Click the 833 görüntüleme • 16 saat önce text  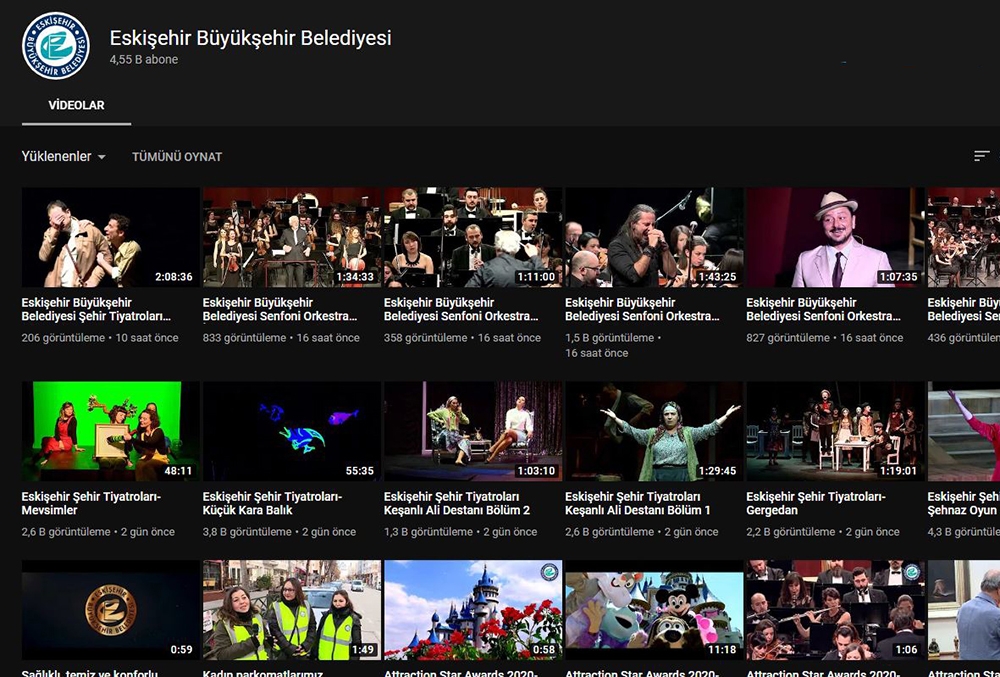pyautogui.click(x=281, y=338)
